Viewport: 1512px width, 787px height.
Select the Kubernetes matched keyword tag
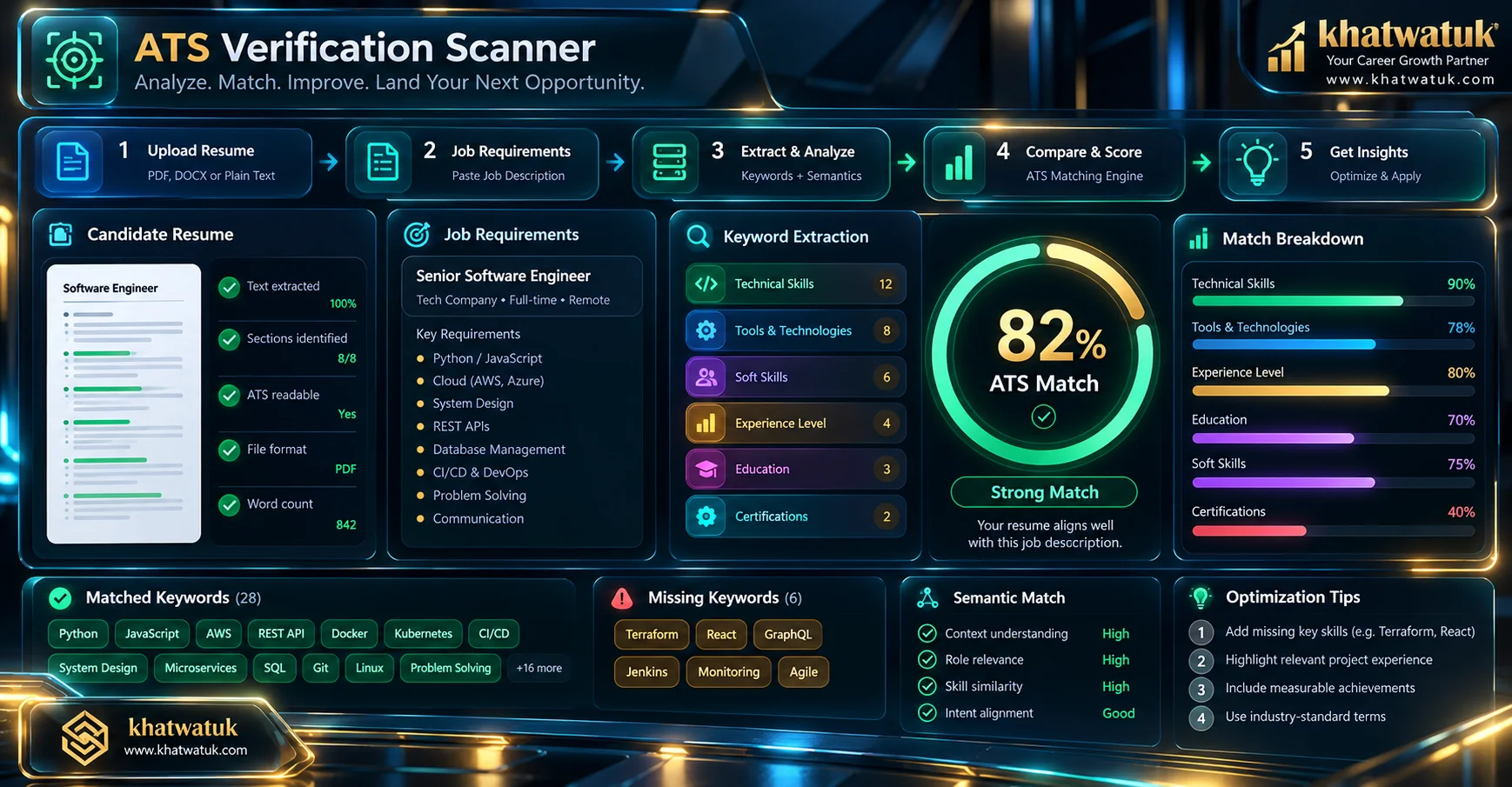point(423,633)
